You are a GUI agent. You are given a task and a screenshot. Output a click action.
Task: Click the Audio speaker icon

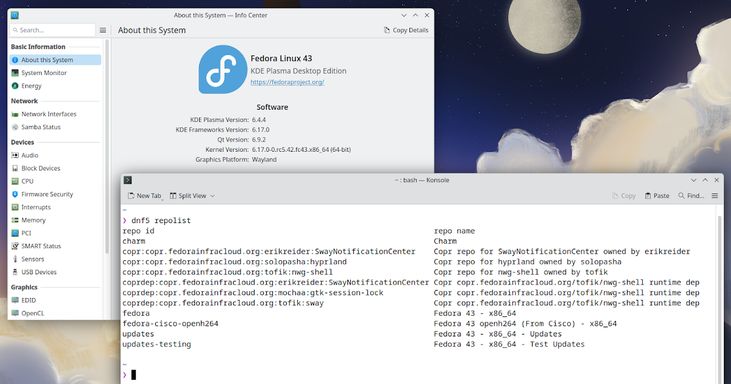pyautogui.click(x=15, y=155)
